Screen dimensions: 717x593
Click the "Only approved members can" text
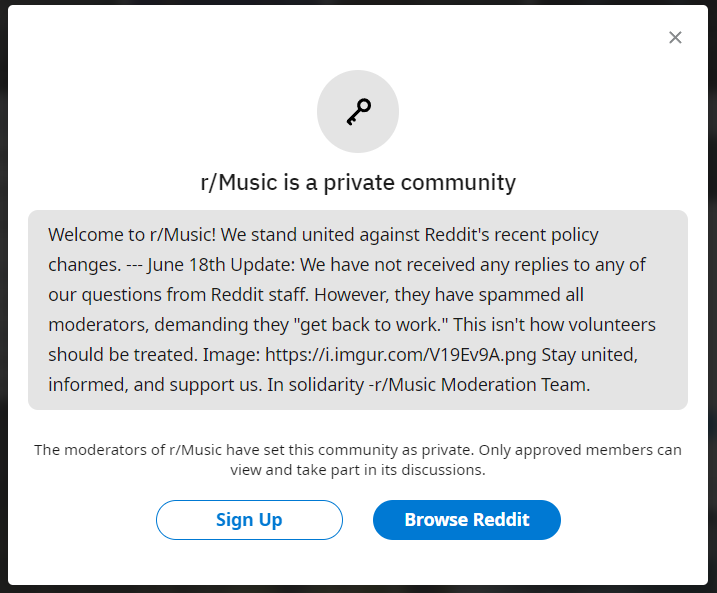tap(580, 450)
